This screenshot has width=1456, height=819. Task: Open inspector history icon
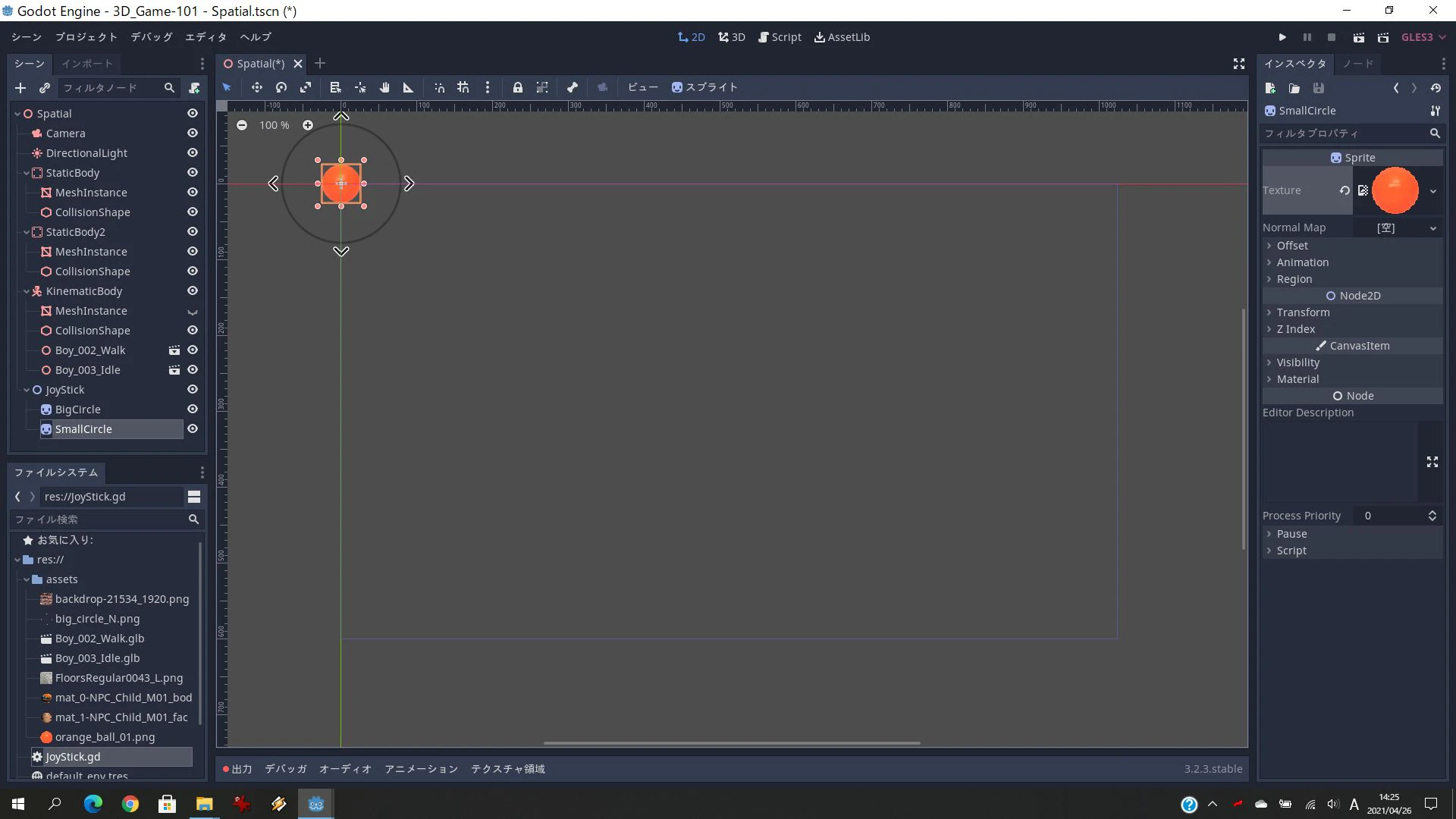[x=1436, y=88]
